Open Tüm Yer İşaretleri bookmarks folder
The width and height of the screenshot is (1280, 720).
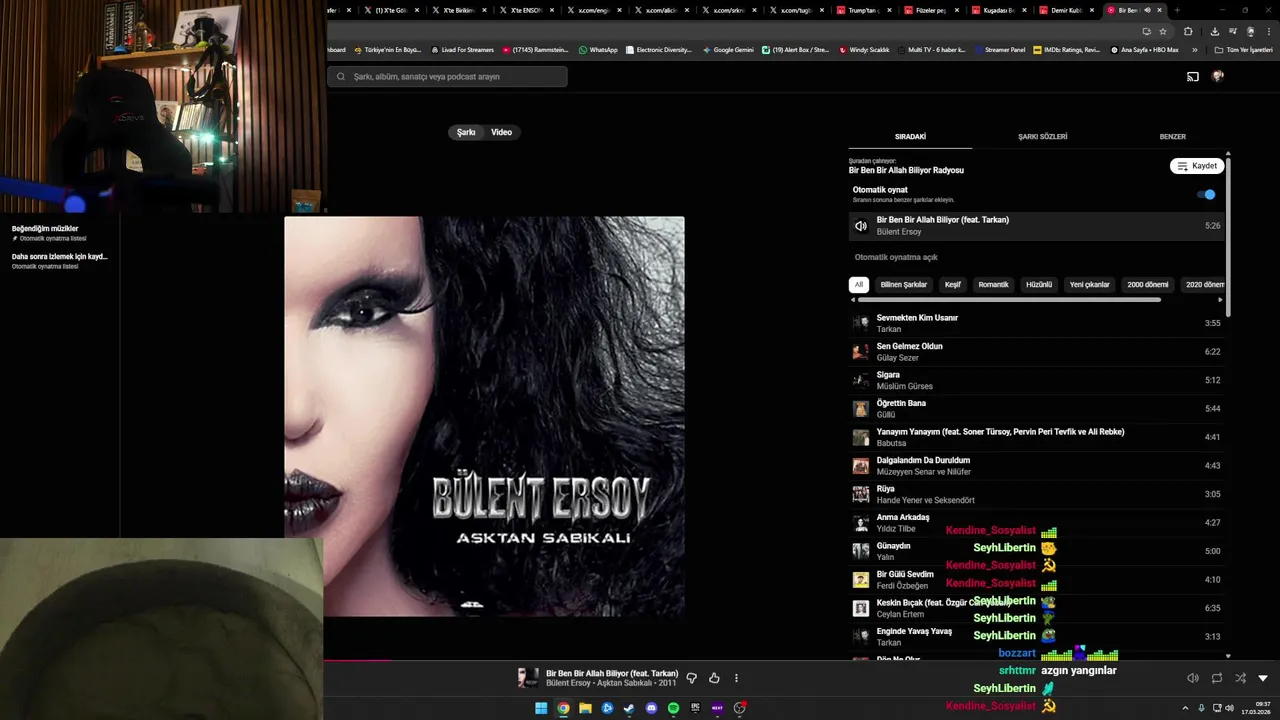[1243, 50]
